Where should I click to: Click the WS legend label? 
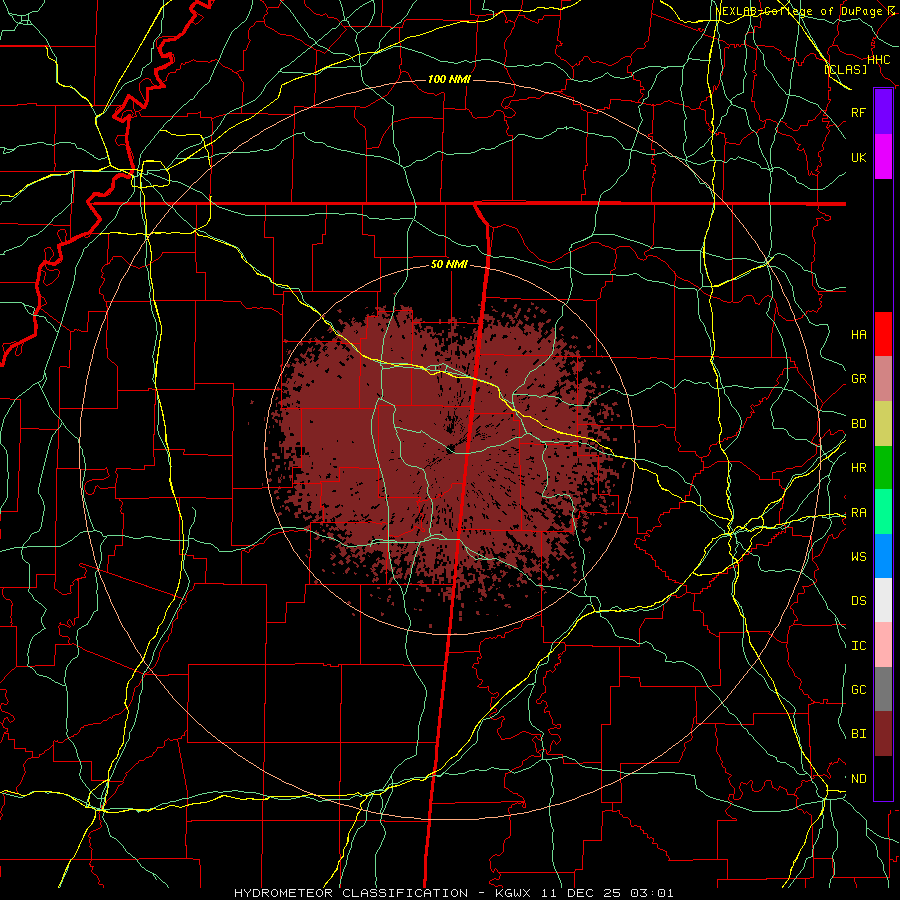pyautogui.click(x=858, y=556)
